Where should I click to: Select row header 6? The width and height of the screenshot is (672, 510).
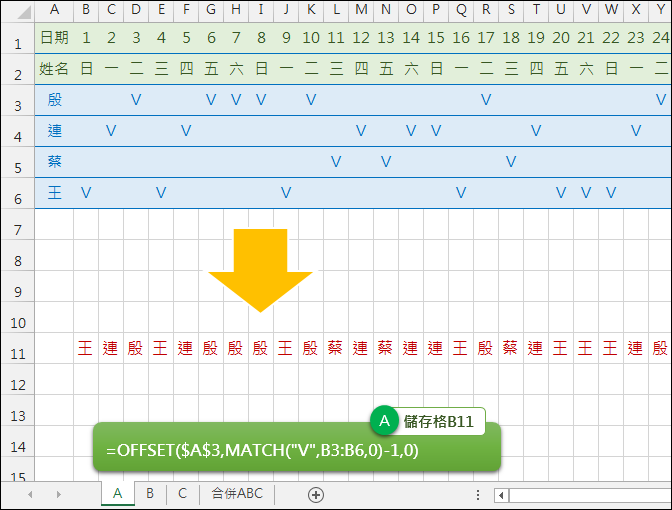tap(18, 193)
